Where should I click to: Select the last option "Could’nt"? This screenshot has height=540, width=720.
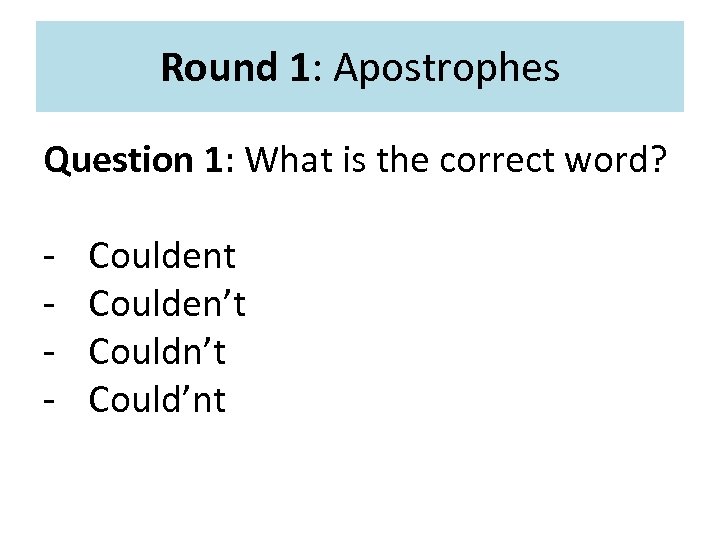(x=157, y=400)
